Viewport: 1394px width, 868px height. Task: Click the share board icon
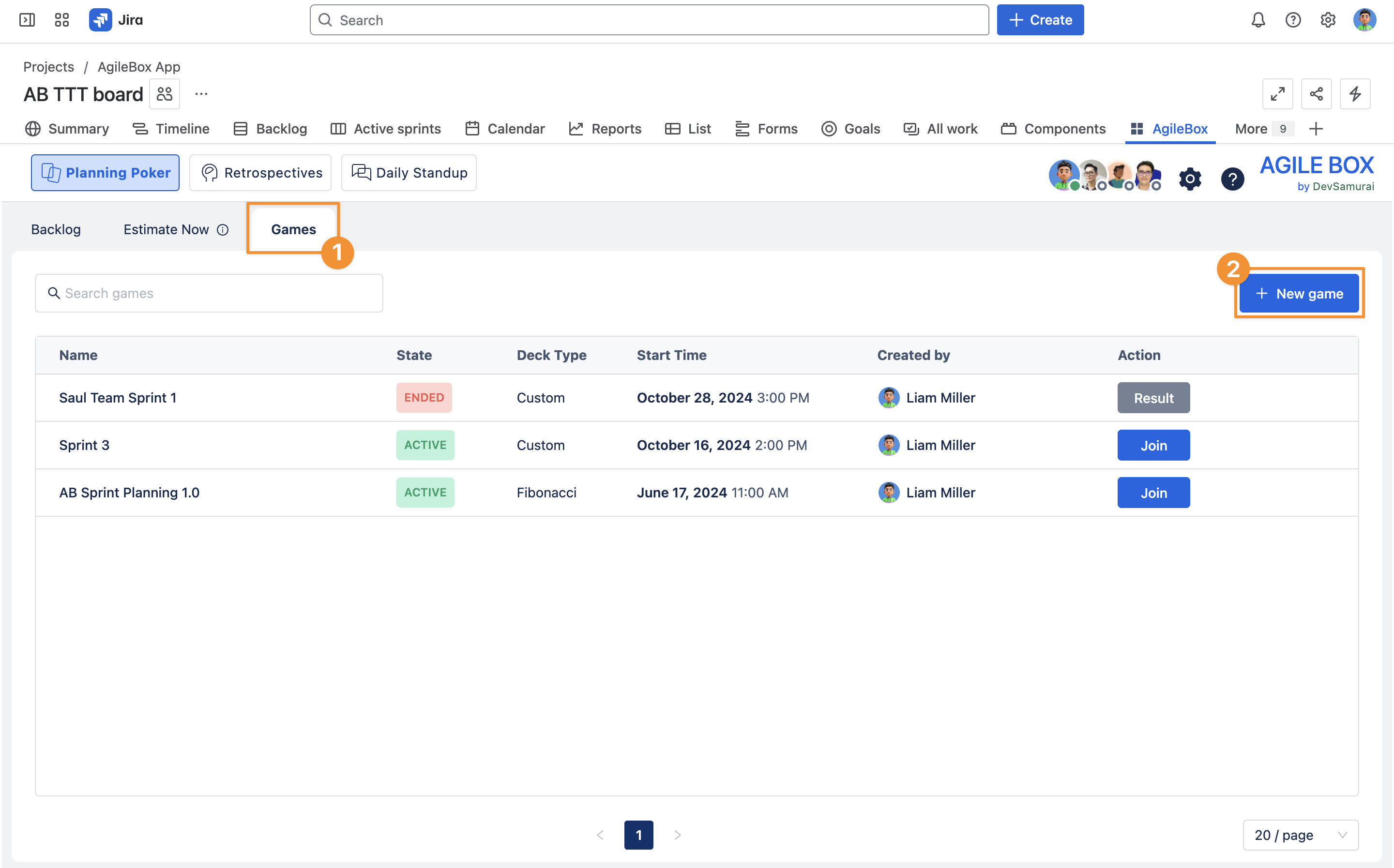1316,94
